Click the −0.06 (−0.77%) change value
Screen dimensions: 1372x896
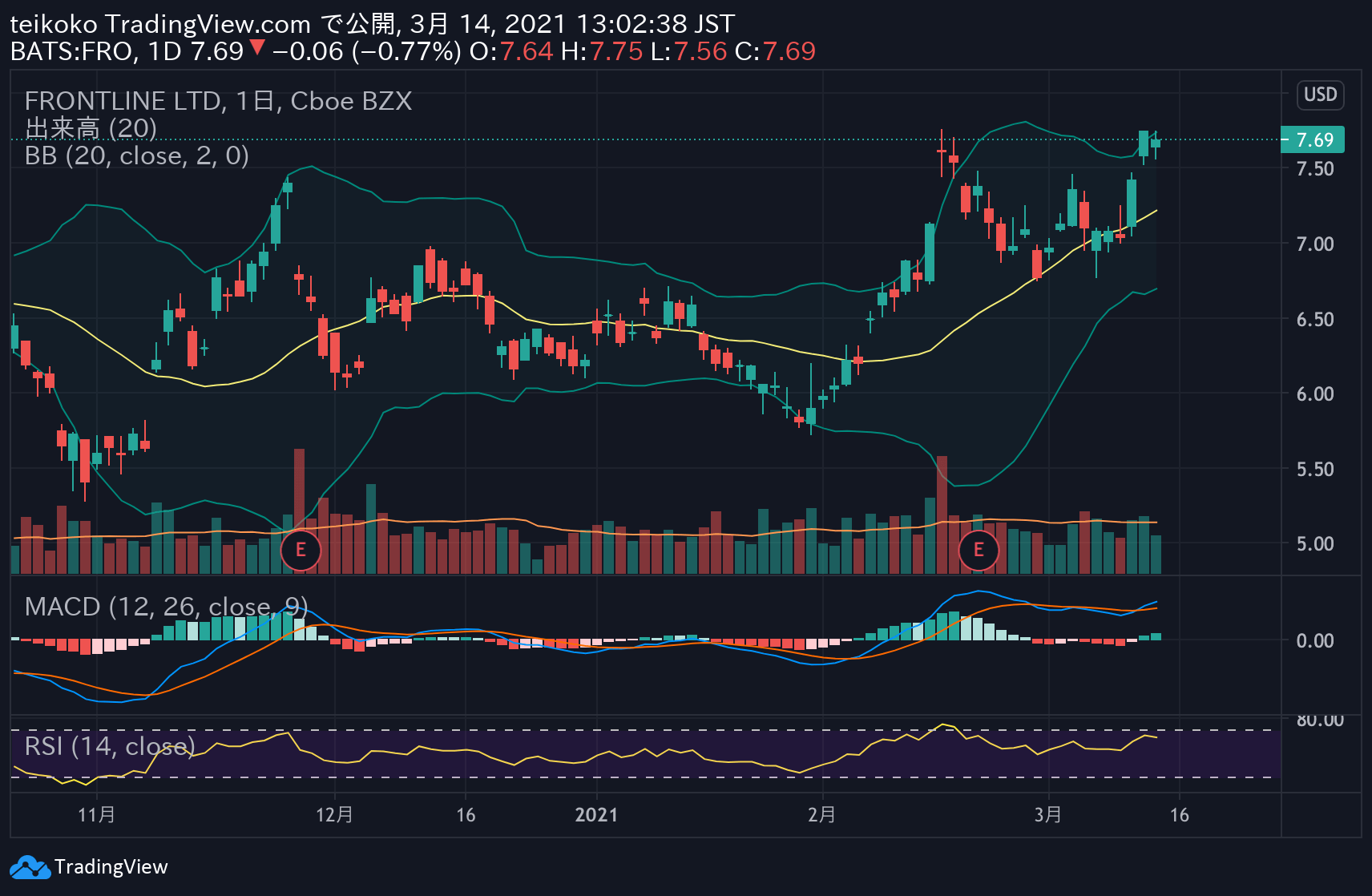[367, 51]
